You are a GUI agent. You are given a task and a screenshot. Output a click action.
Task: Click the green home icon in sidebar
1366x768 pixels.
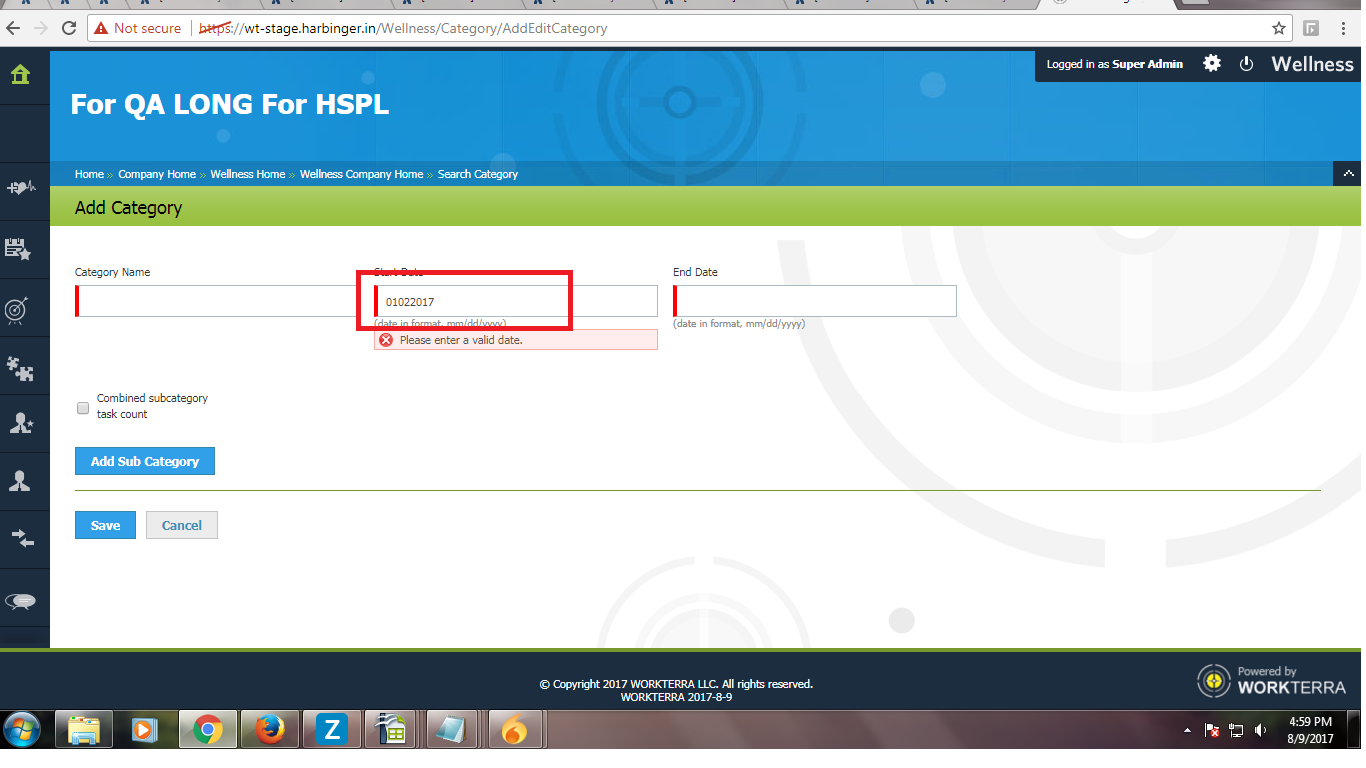click(20, 75)
